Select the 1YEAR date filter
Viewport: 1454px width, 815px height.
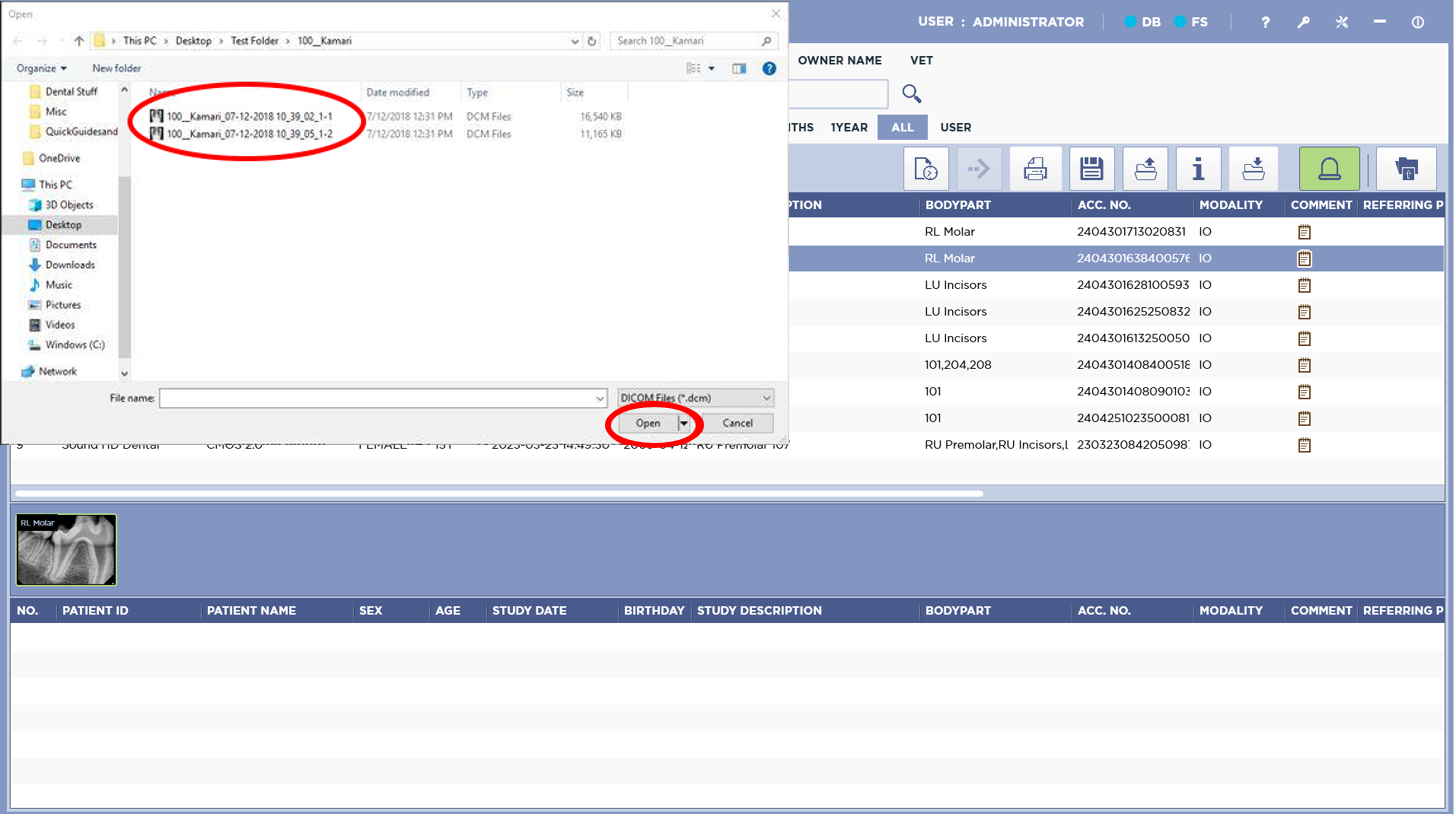(x=849, y=128)
